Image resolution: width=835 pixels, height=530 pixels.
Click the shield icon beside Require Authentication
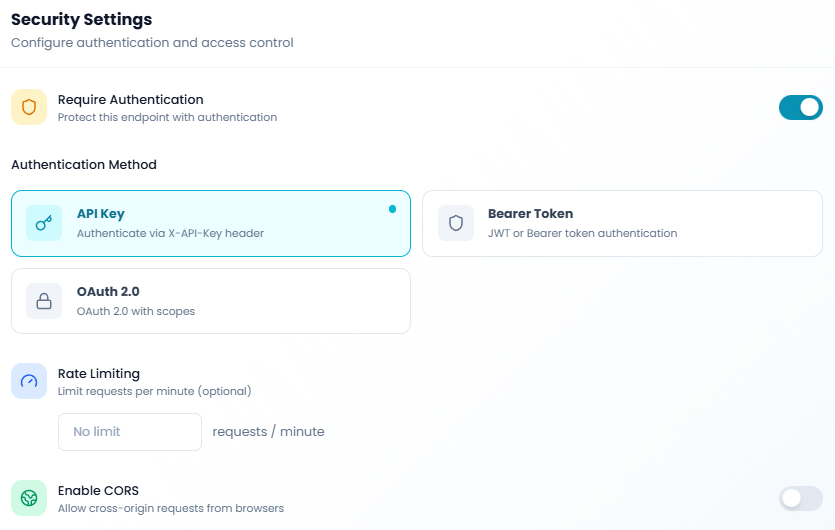[x=29, y=108]
